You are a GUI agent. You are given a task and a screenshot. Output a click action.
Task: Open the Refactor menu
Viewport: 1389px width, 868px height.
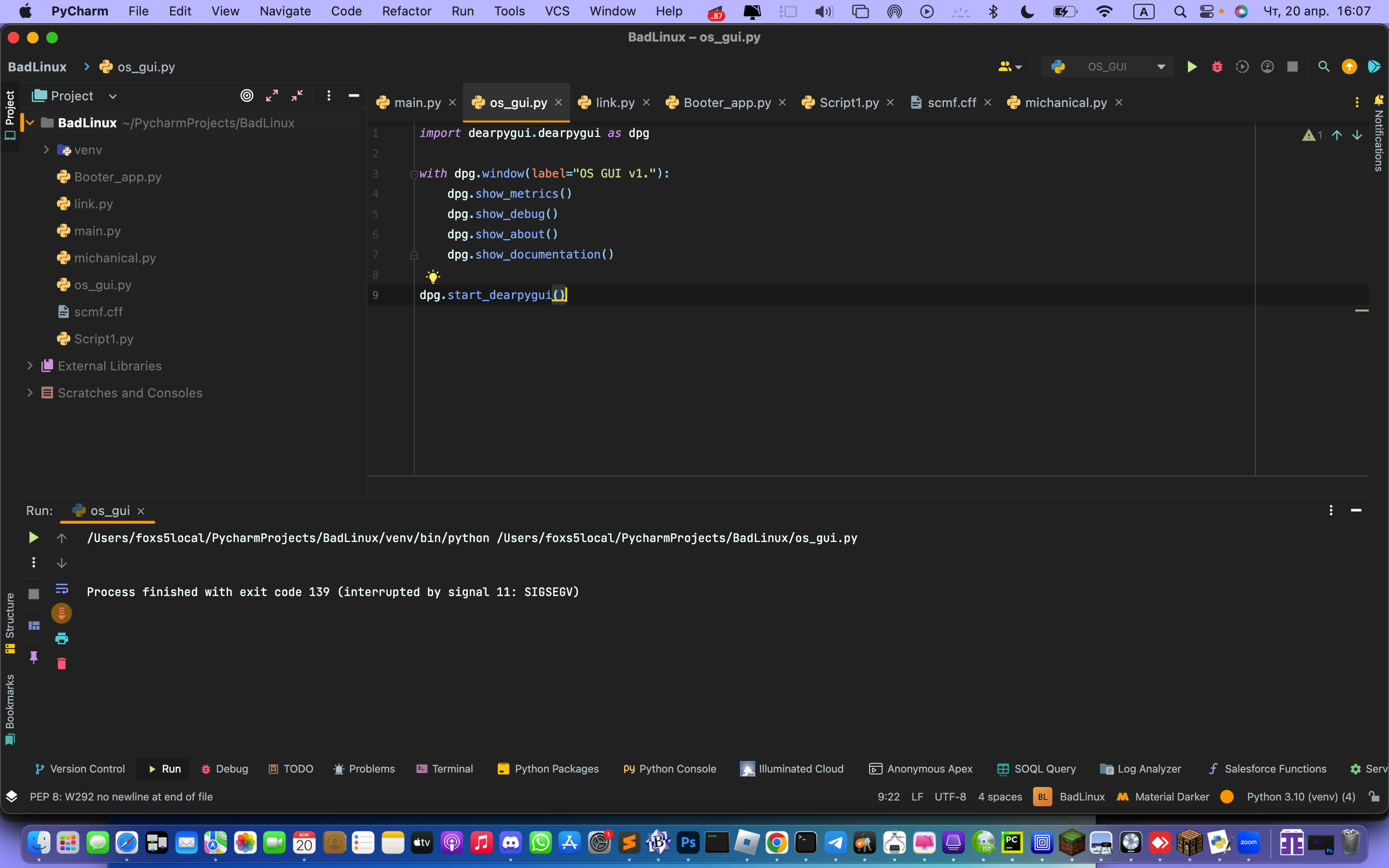point(407,11)
